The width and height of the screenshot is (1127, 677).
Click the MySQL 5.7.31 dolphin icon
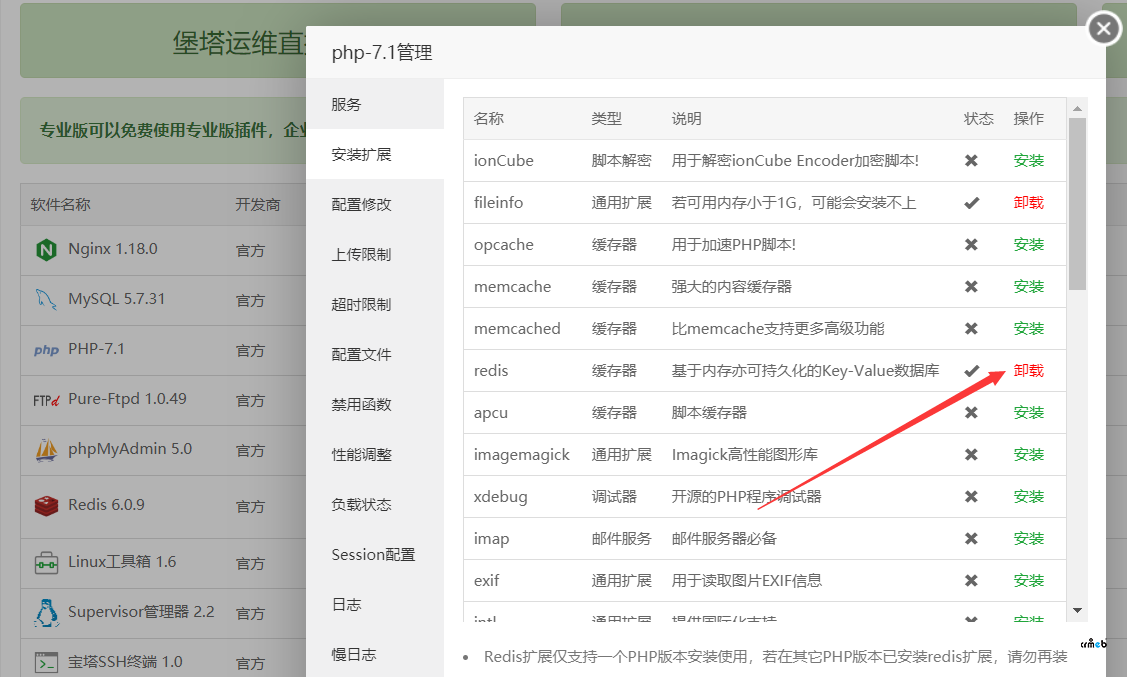pos(46,299)
